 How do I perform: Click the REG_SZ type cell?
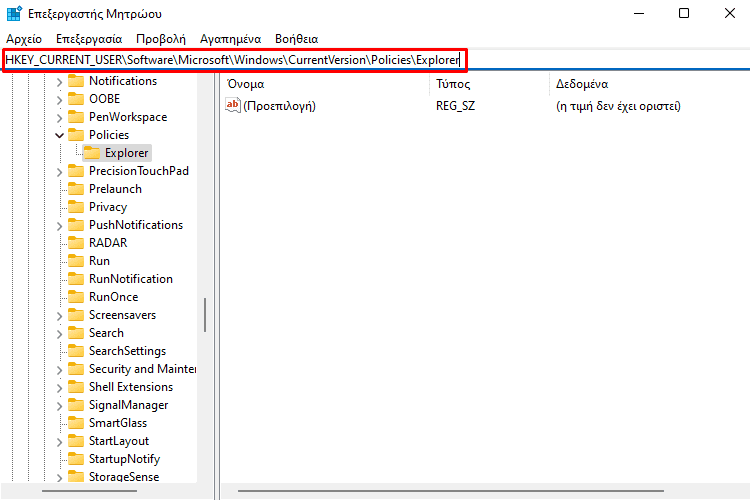coord(455,106)
